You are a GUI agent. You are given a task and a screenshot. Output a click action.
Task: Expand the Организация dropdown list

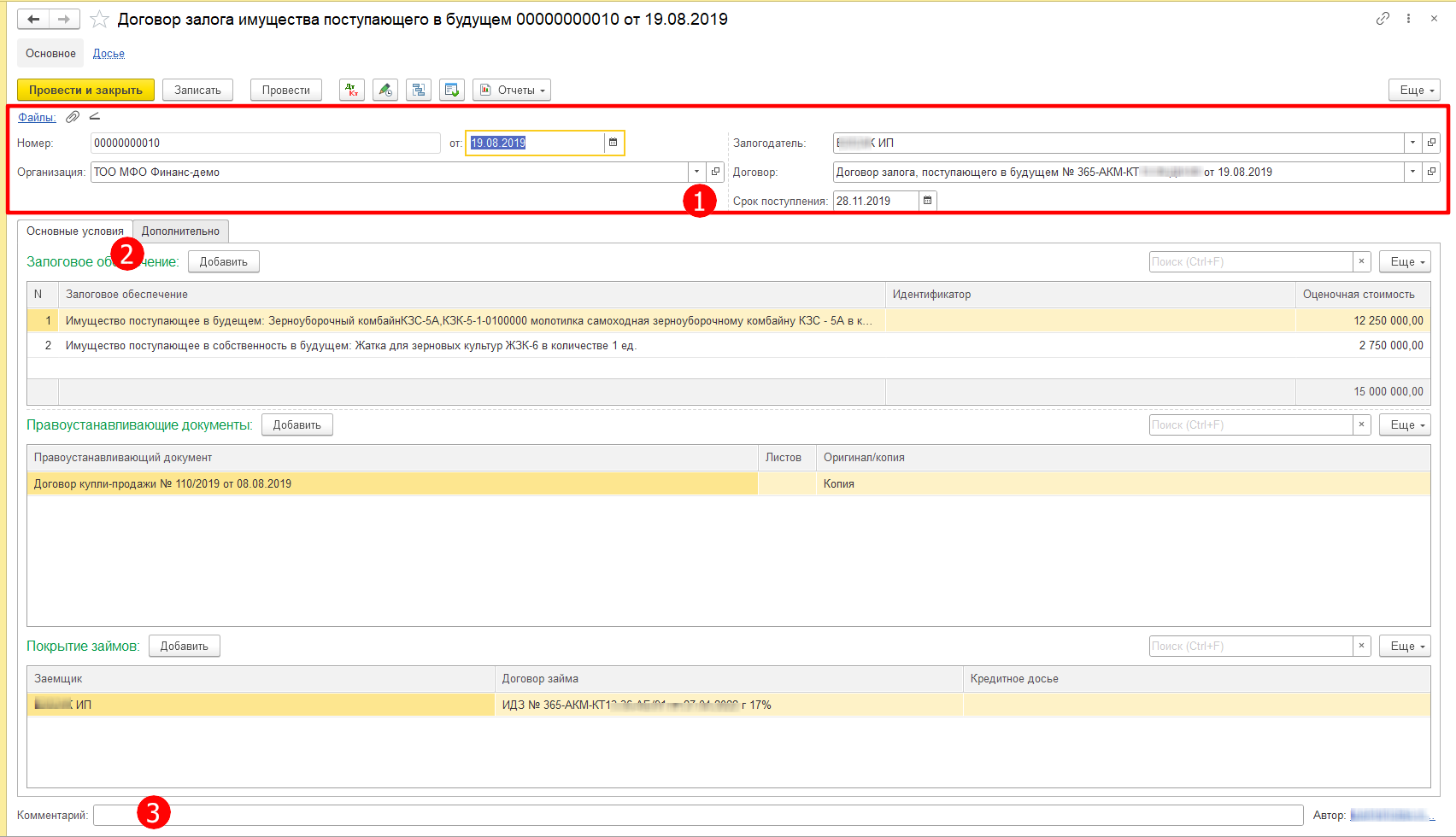click(x=697, y=172)
